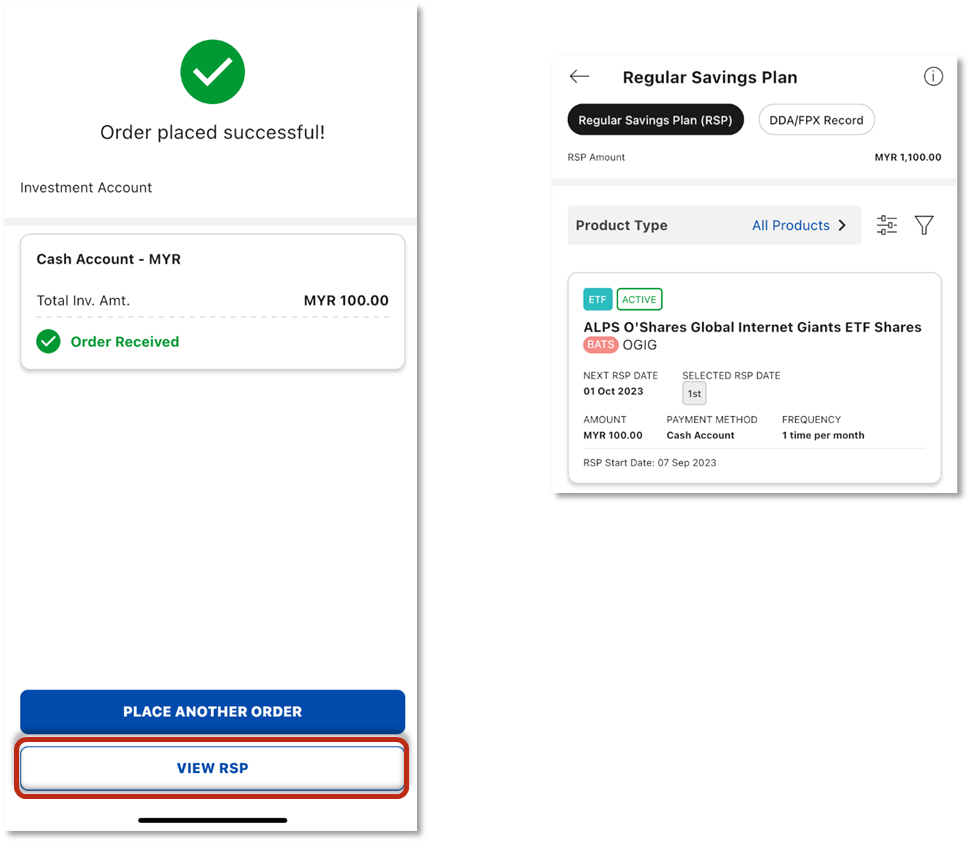The height and width of the screenshot is (844, 978).
Task: Tap the green success checkmark icon
Action: pyautogui.click(x=212, y=72)
